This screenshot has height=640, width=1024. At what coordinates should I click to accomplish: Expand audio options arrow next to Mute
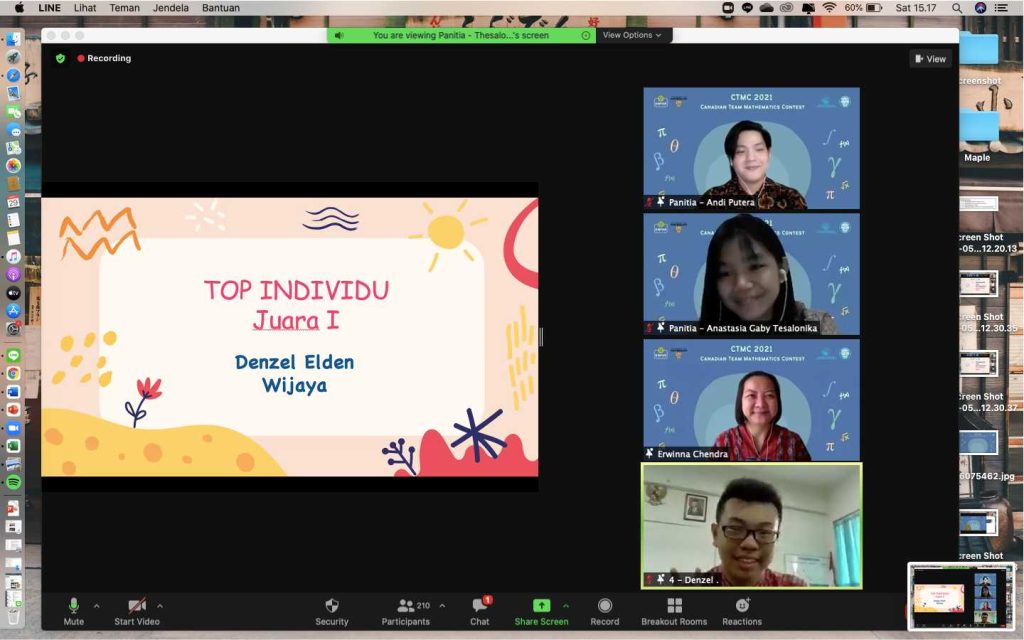point(97,605)
